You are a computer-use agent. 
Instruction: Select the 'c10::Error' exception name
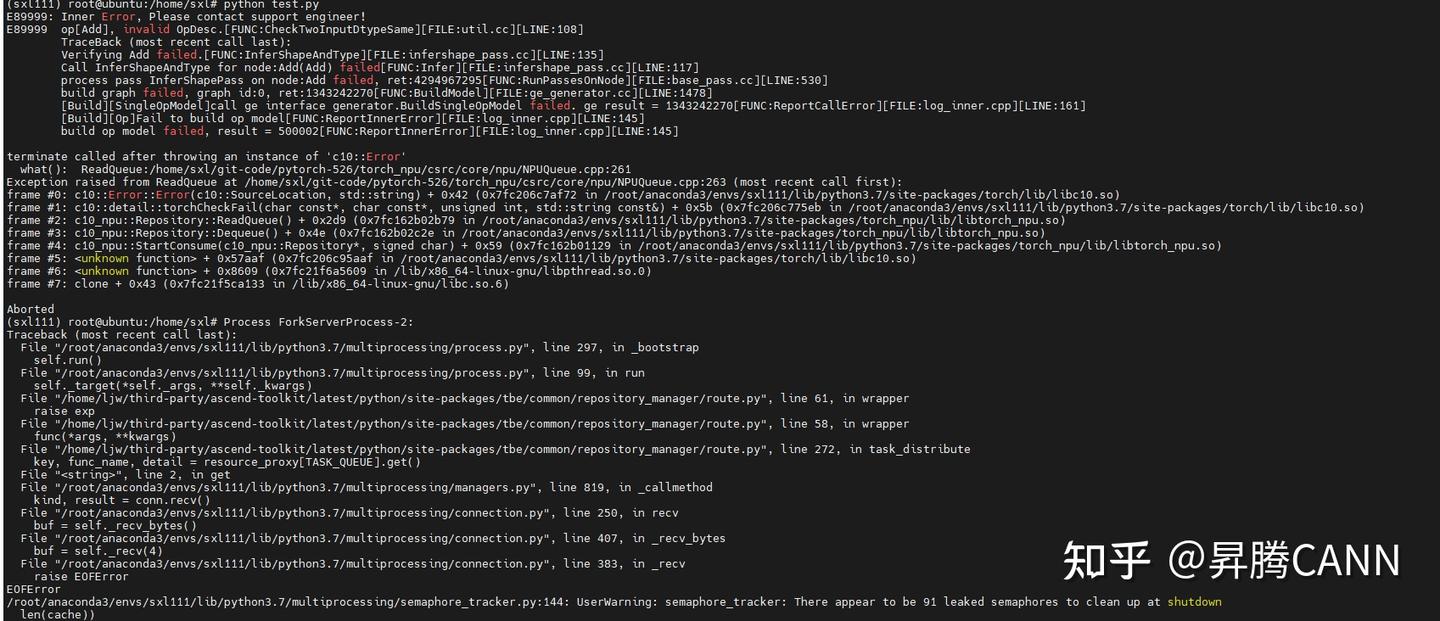(x=365, y=157)
